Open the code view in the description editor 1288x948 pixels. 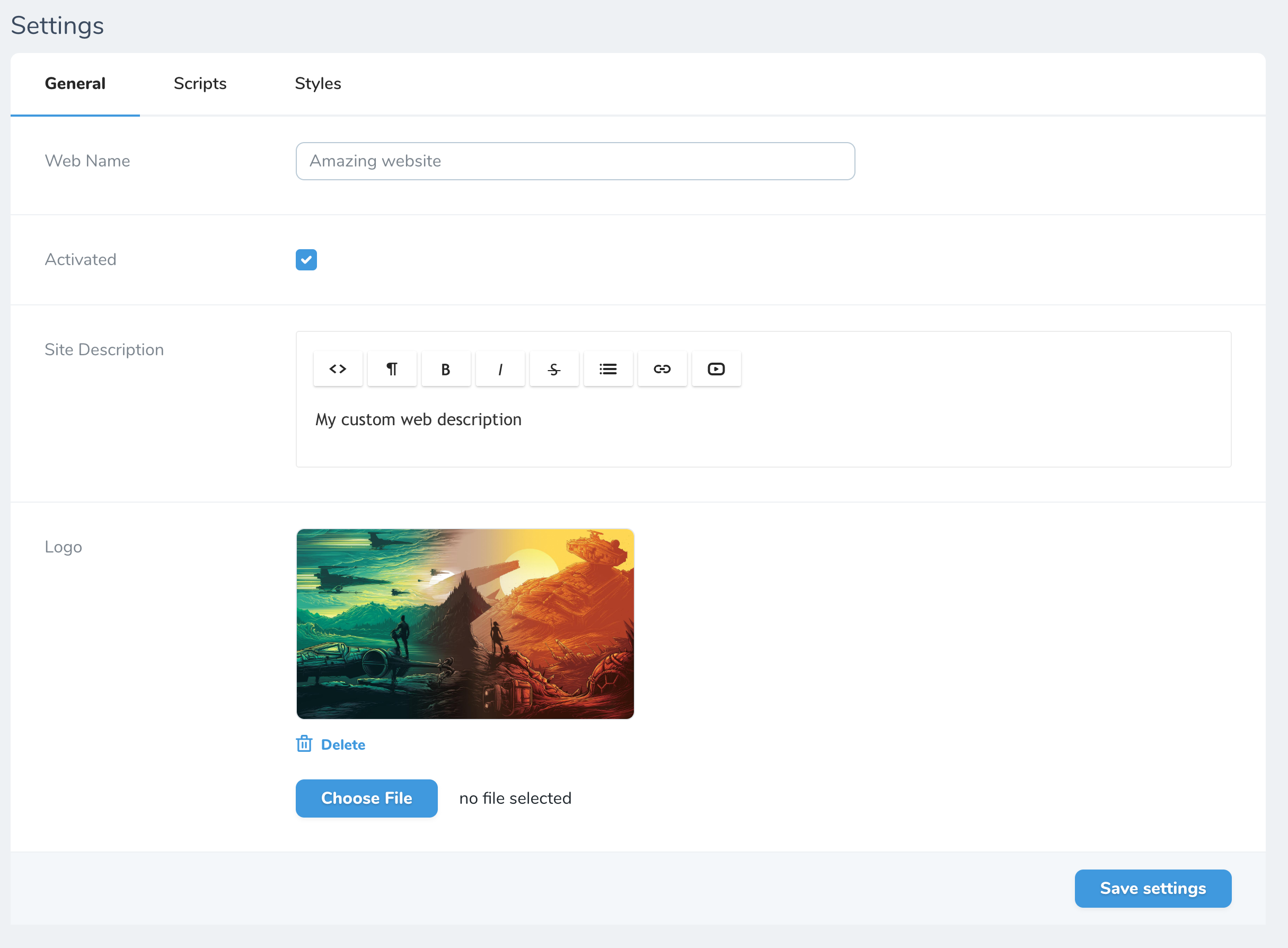[x=337, y=368]
